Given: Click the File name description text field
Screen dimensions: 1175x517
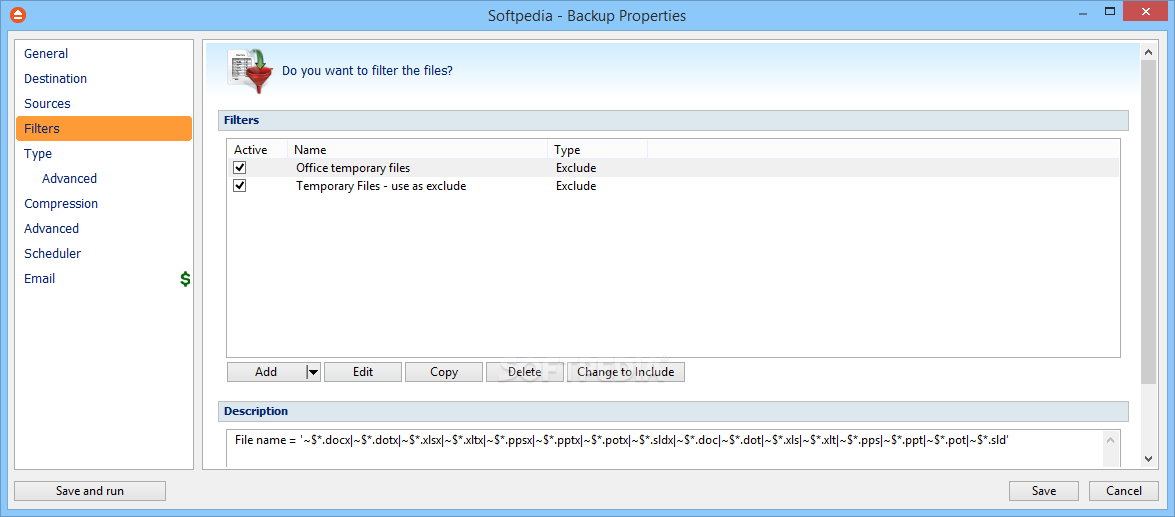Looking at the screenshot, I should click(x=665, y=448).
